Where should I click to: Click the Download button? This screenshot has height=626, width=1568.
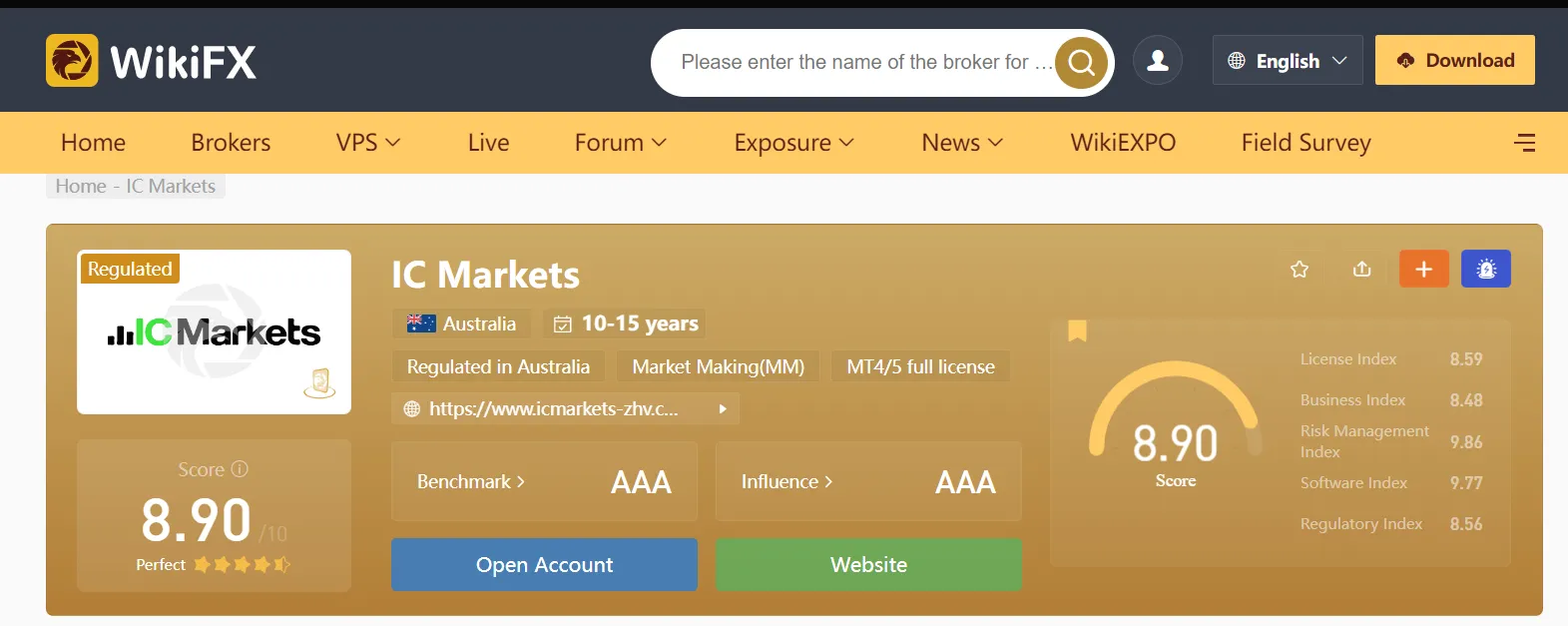tap(1455, 60)
